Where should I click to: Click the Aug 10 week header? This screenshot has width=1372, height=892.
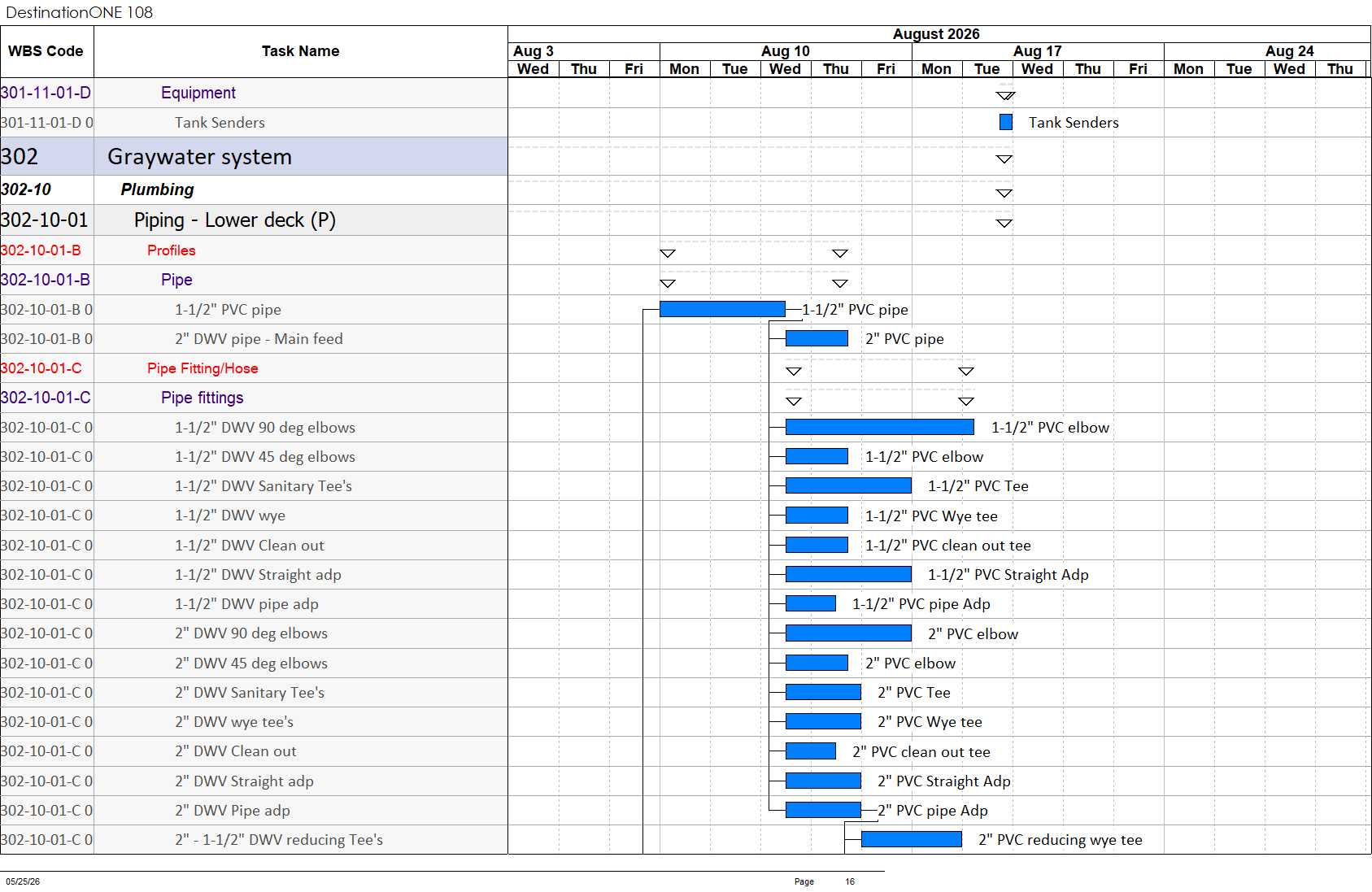[786, 51]
